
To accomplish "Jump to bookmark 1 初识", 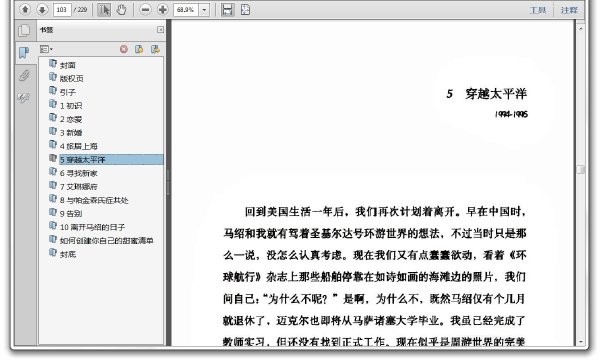I will click(71, 106).
